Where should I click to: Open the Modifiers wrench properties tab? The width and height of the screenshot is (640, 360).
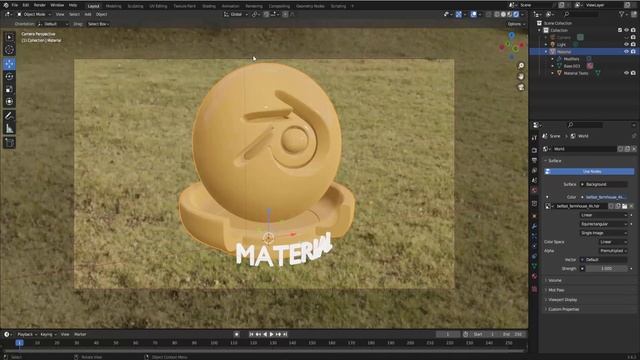click(534, 226)
